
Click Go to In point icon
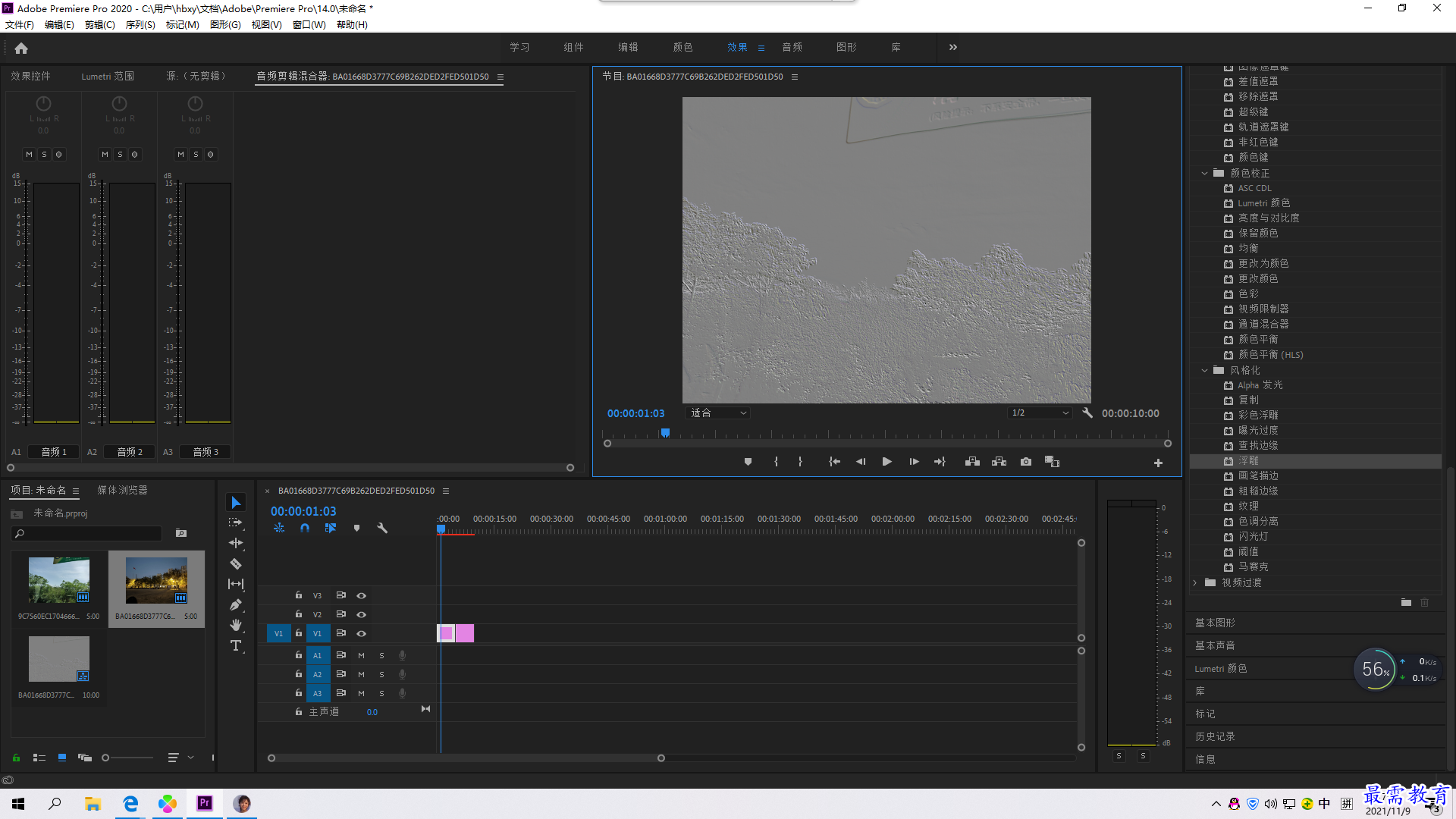(834, 462)
